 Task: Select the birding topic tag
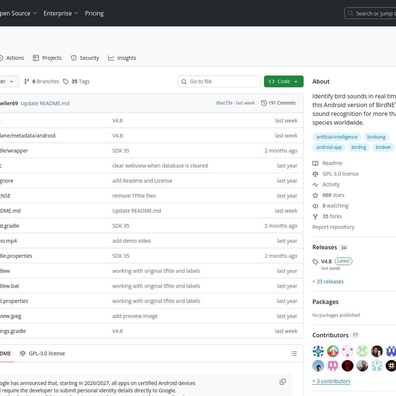[359, 147]
